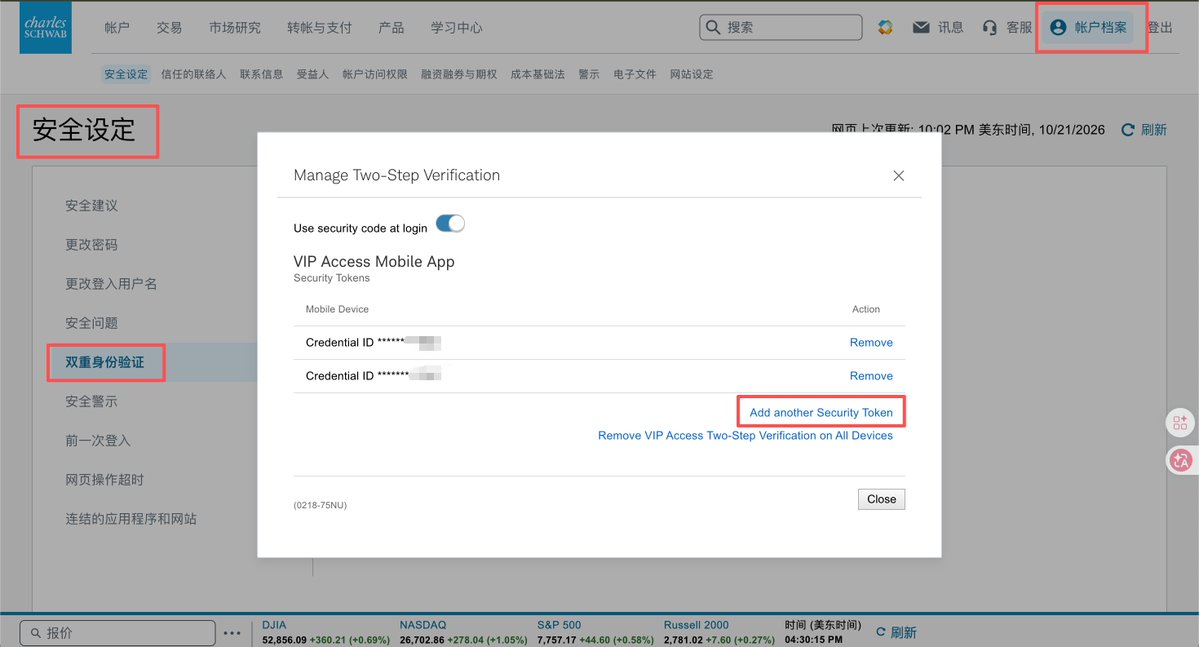
Task: Click the floating grid widget icon
Action: coord(1180,423)
